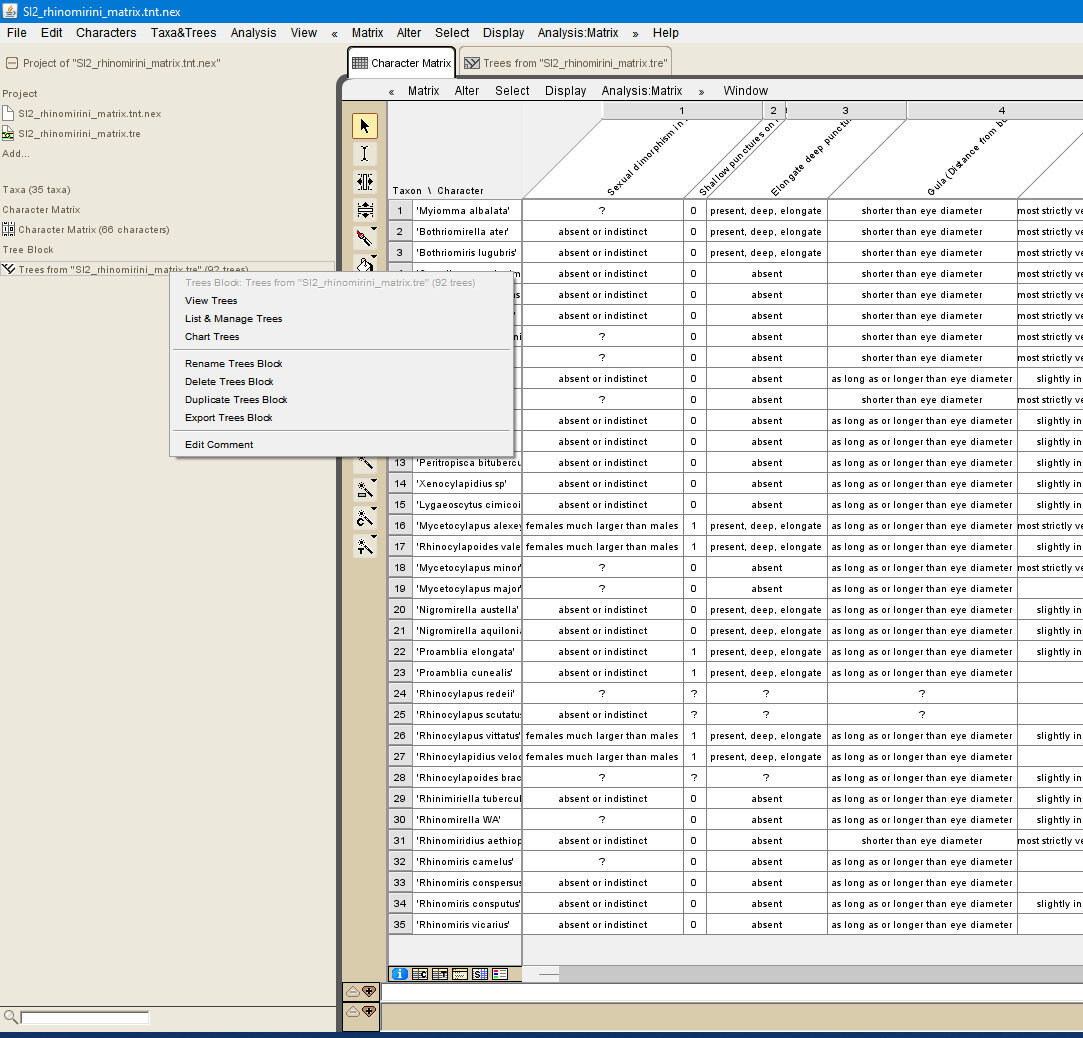Click the tree block icon beside Trees from entry
This screenshot has width=1083, height=1038.
pyautogui.click(x=8, y=269)
